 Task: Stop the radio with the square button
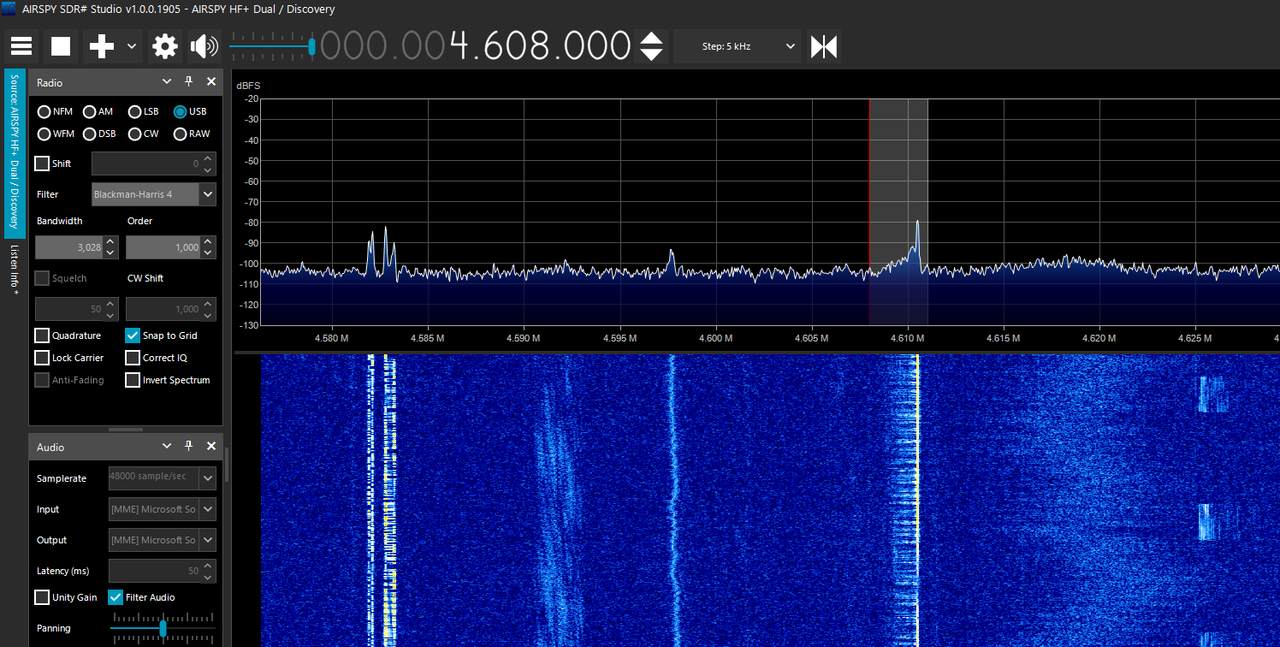[61, 46]
